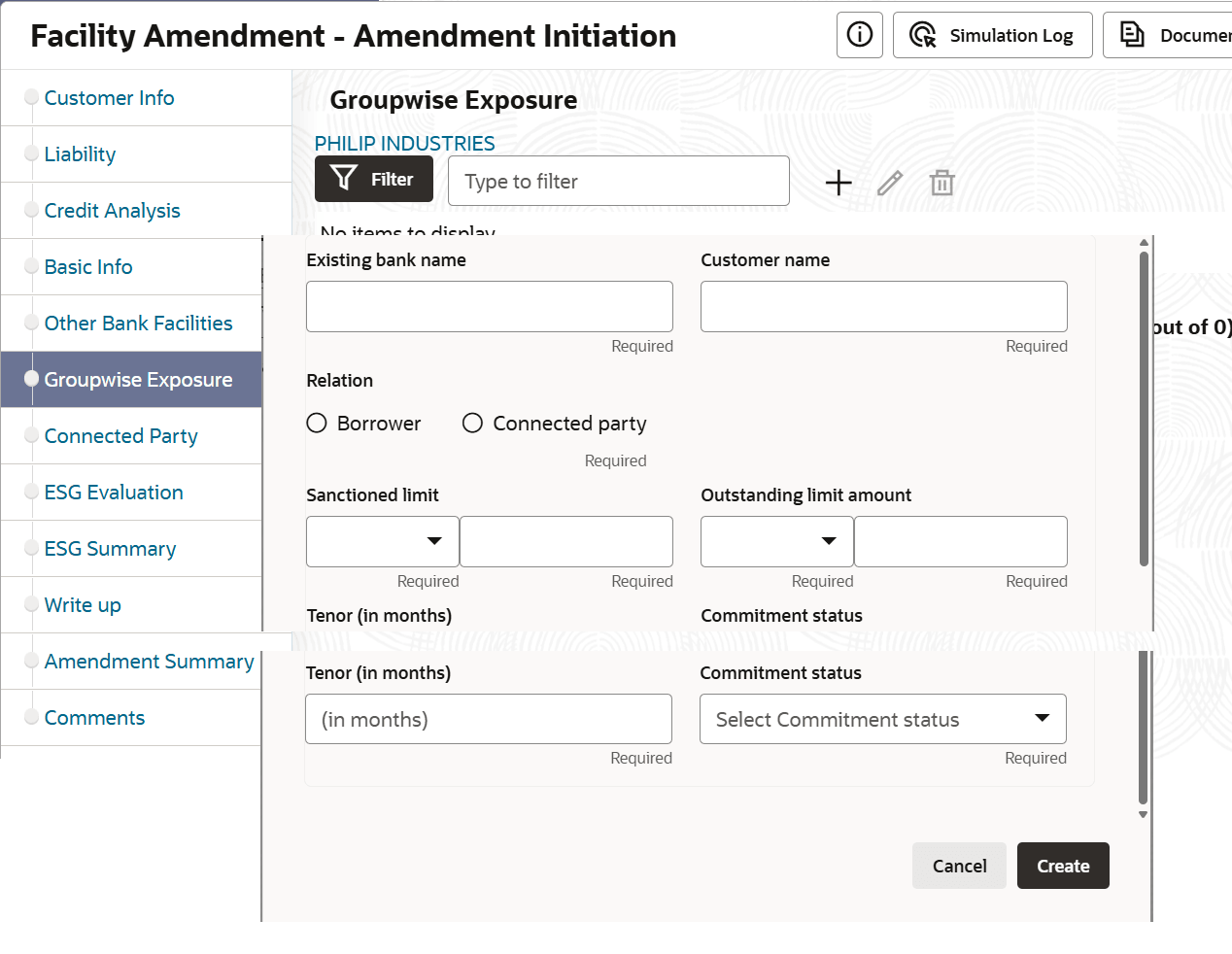Open the ESG Evaluation step
Screen dimensions: 1232x954
(114, 493)
